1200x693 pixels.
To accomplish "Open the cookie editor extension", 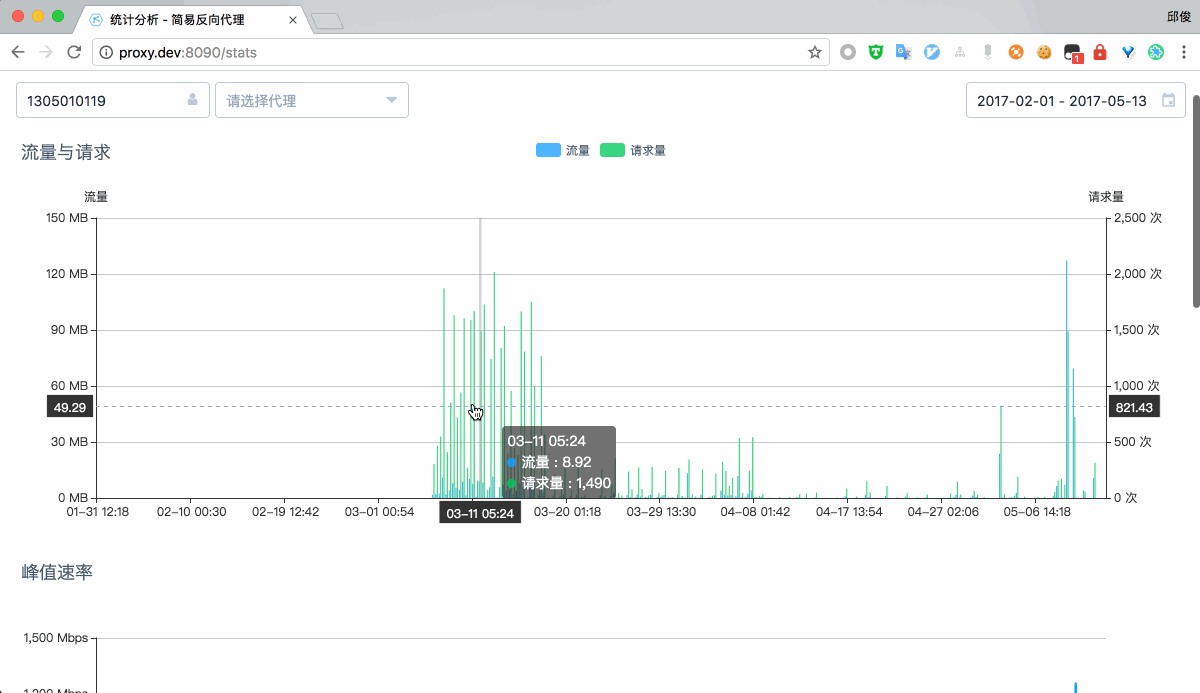I will 1044,52.
